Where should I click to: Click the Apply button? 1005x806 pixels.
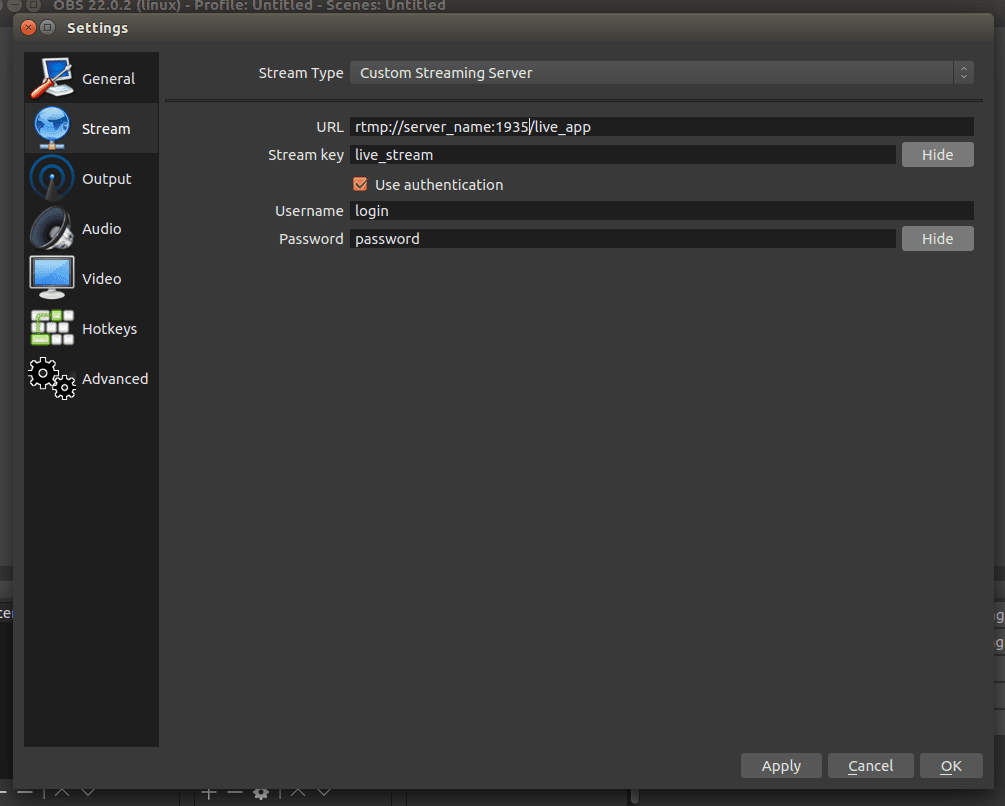pyautogui.click(x=781, y=766)
